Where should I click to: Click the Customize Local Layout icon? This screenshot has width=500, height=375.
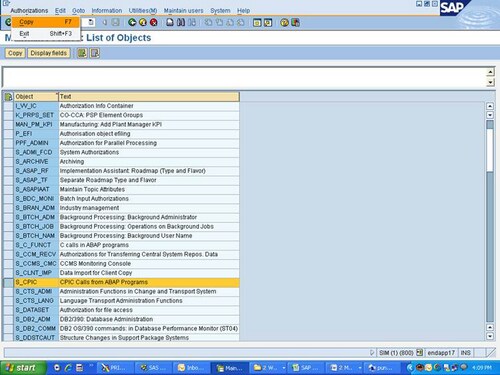(295, 22)
